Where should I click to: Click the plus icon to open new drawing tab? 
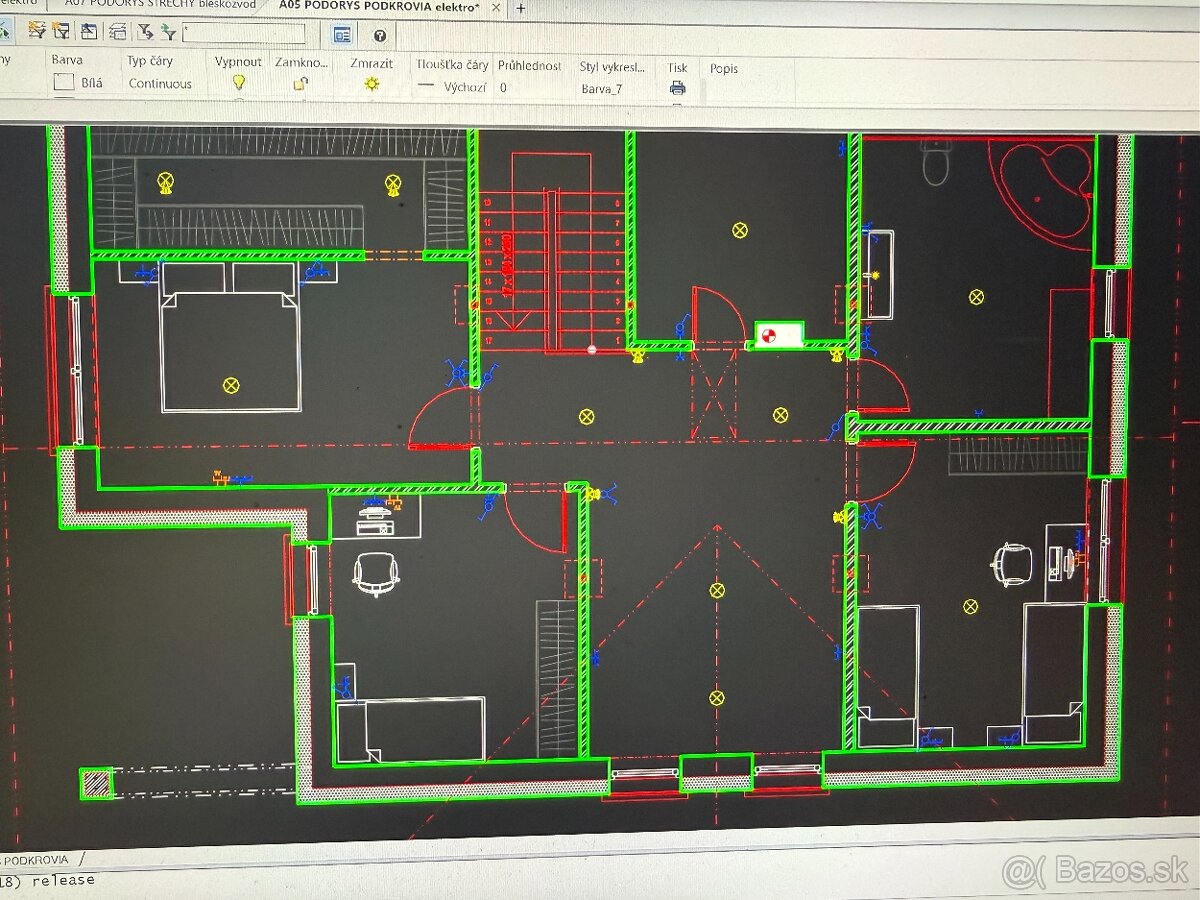click(x=520, y=7)
